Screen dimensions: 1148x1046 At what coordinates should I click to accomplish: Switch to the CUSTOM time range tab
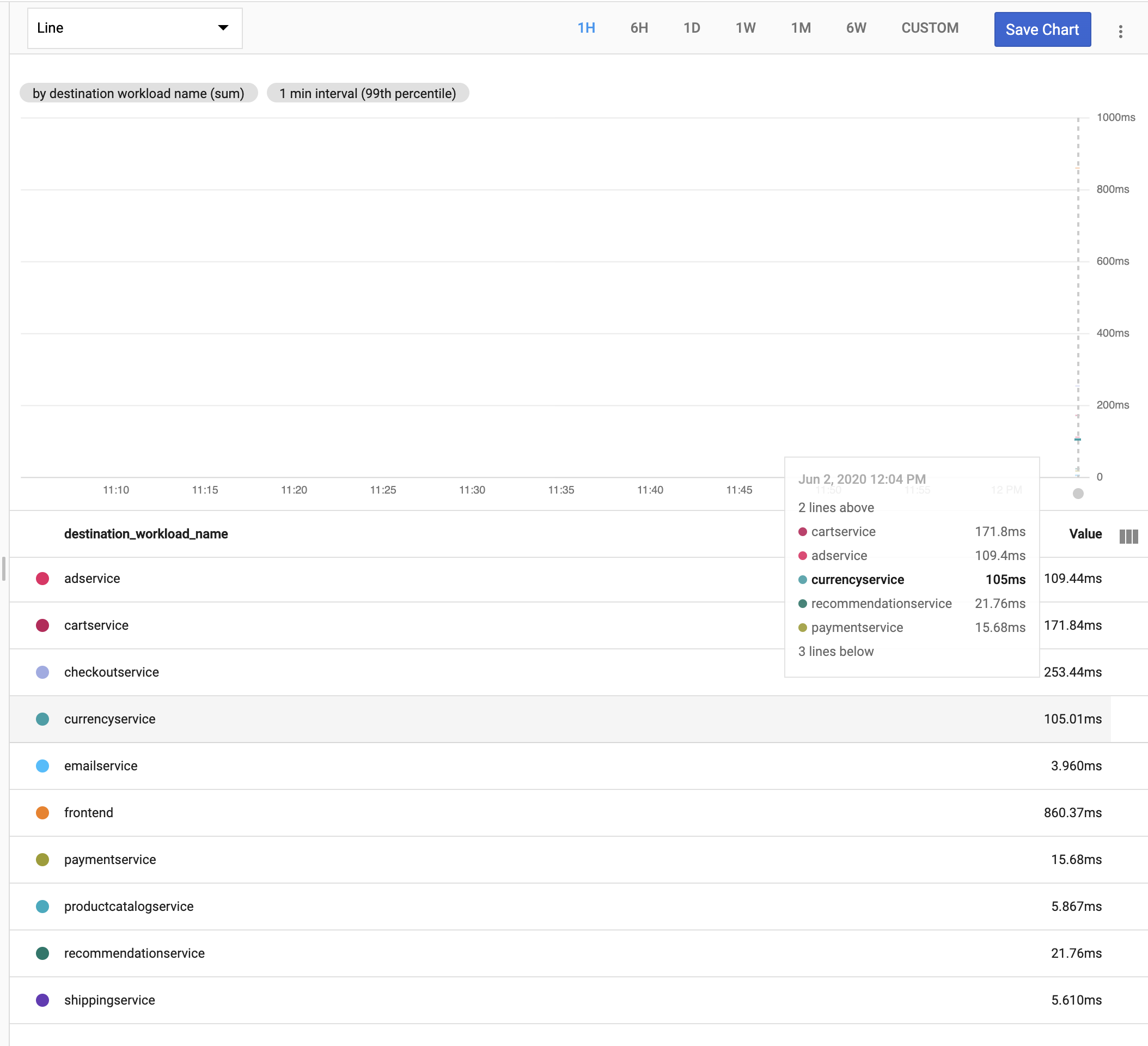(x=930, y=27)
